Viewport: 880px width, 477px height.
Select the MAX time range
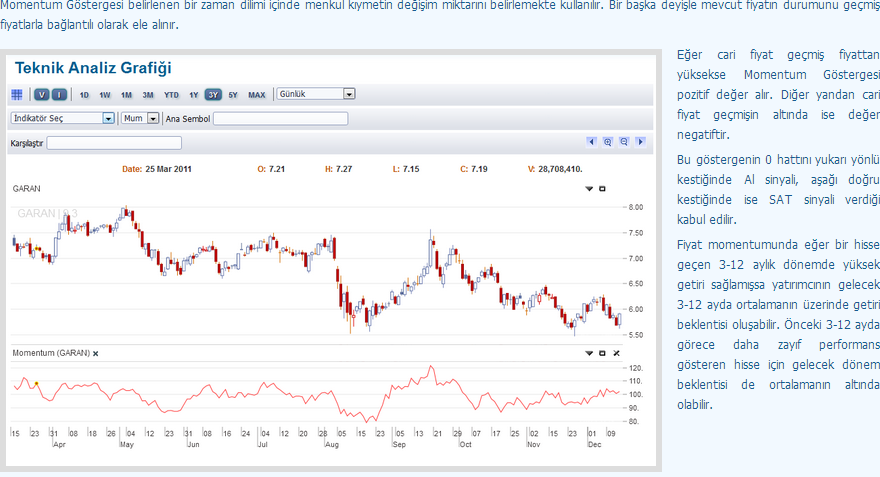tap(256, 95)
